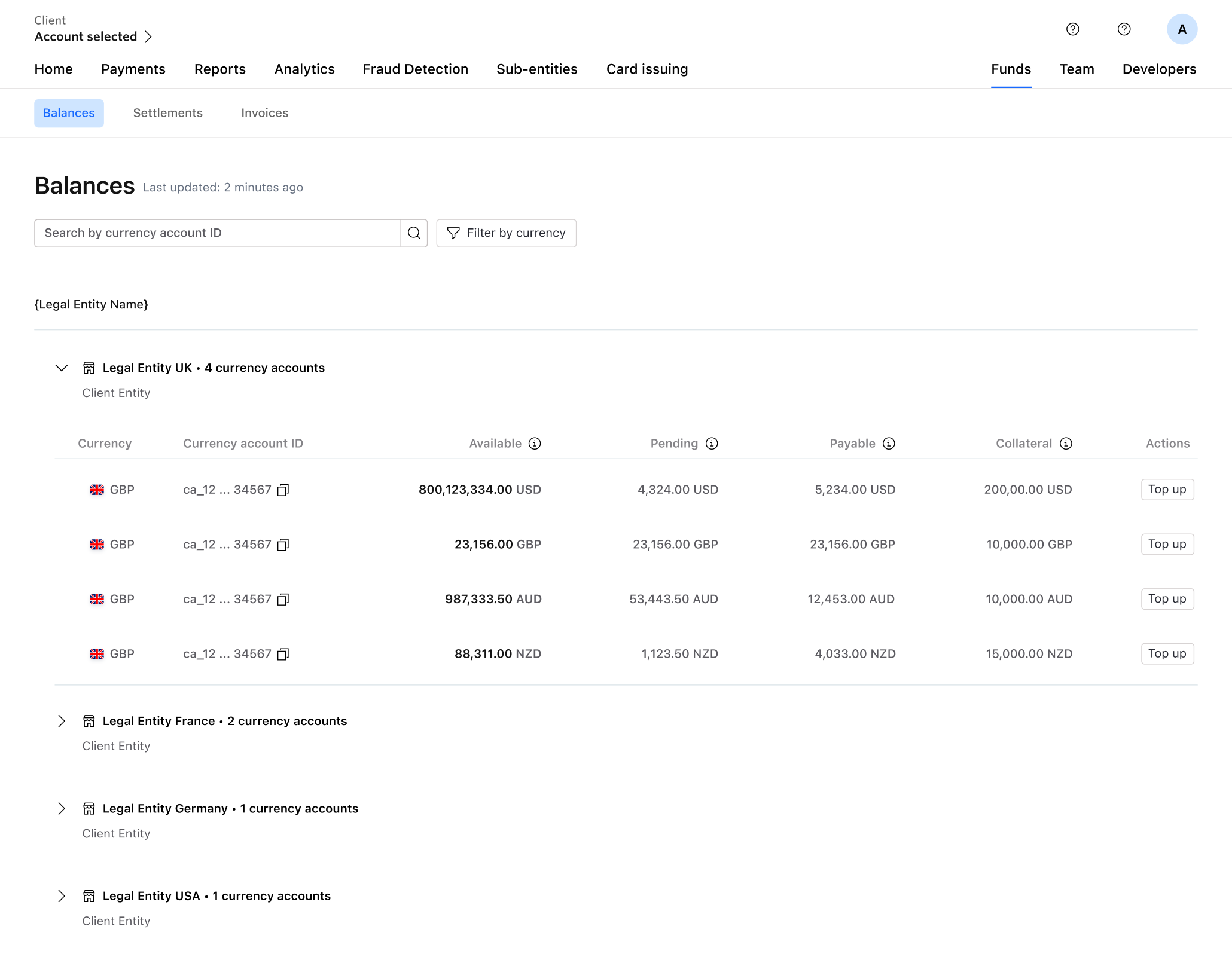
Task: Open the Reports menu
Action: pyautogui.click(x=220, y=69)
